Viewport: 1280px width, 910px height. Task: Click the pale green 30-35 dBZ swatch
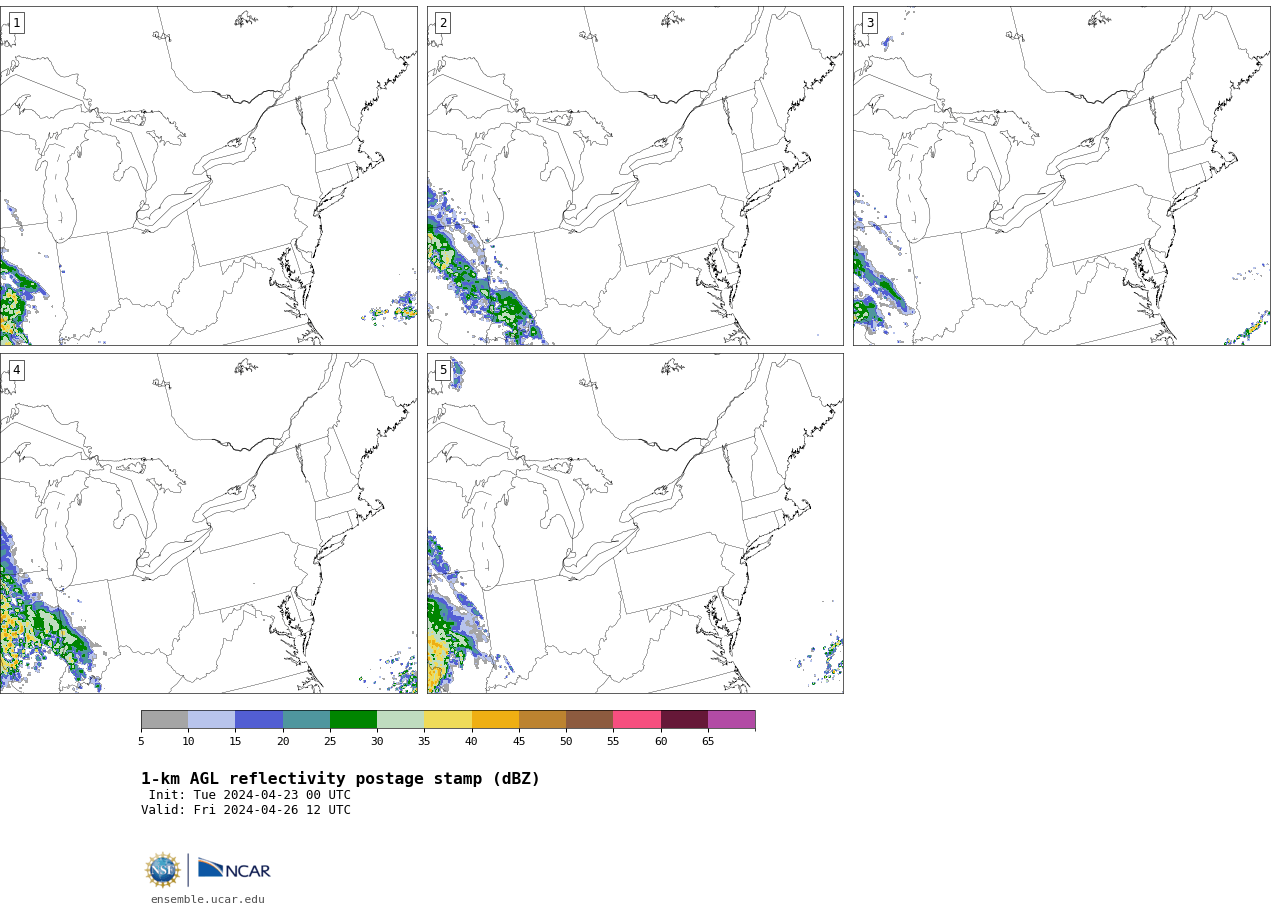click(400, 720)
